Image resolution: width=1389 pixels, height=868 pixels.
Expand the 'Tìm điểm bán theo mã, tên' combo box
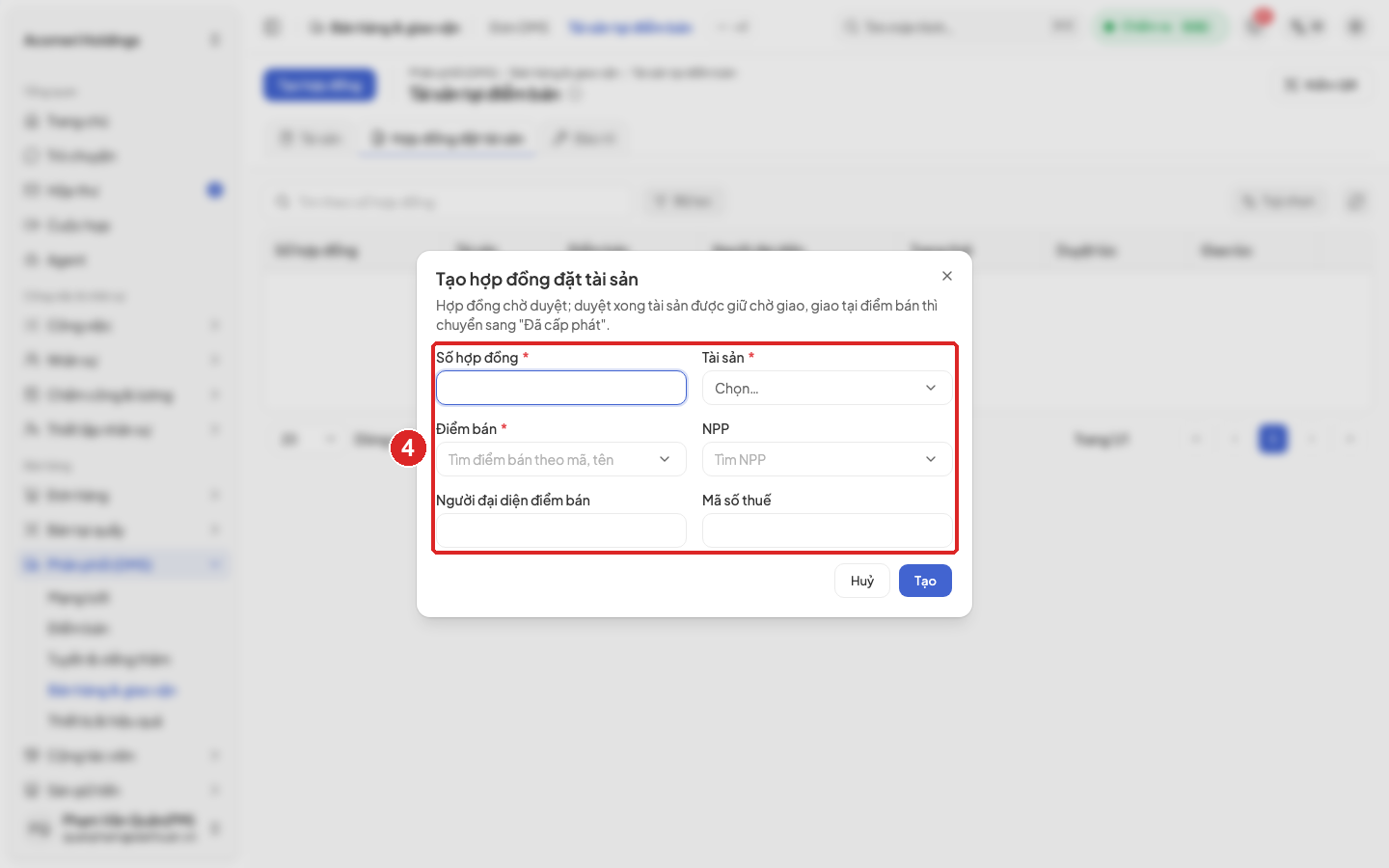point(561,459)
